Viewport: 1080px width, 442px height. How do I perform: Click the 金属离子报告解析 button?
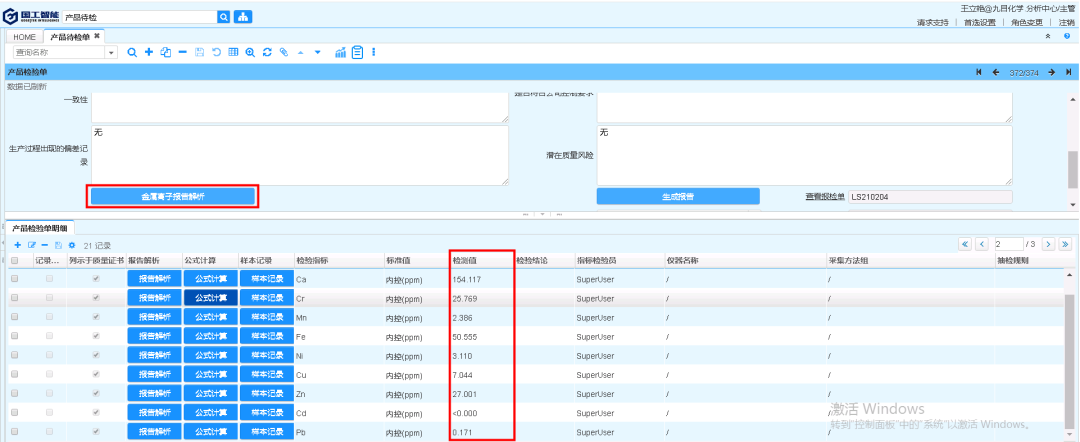point(173,197)
